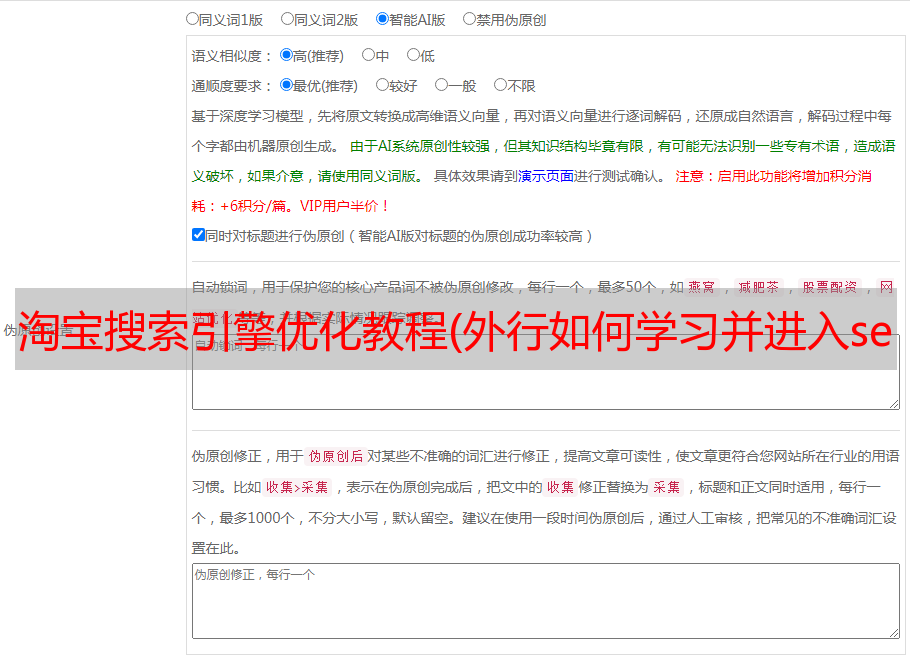Set 语义相似度 to 低

coord(413,55)
